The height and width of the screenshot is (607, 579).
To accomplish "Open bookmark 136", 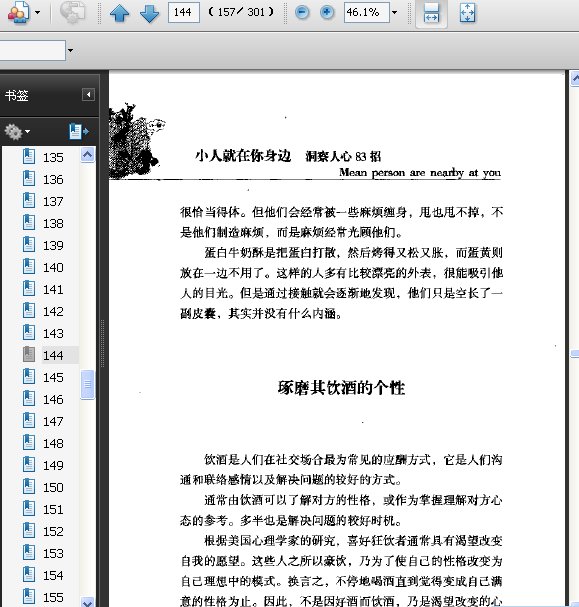I will click(53, 180).
